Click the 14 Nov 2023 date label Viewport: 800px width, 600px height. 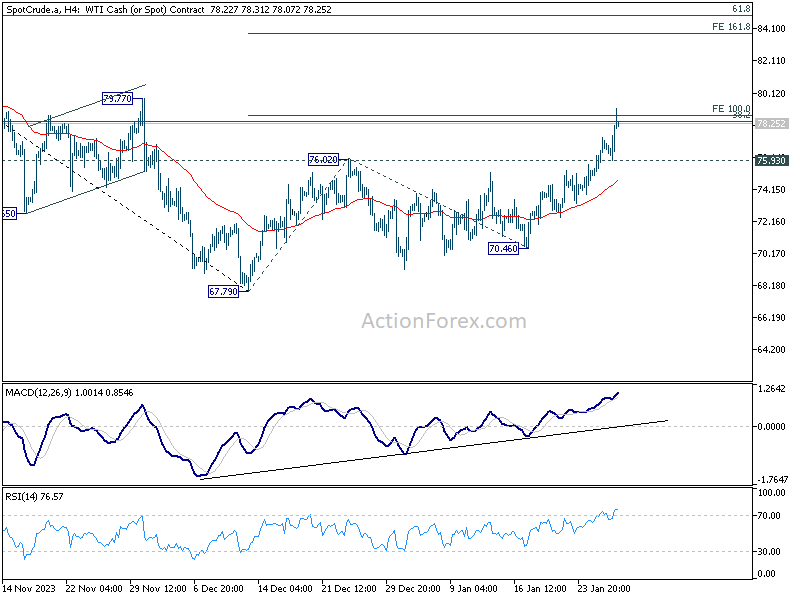[29, 588]
